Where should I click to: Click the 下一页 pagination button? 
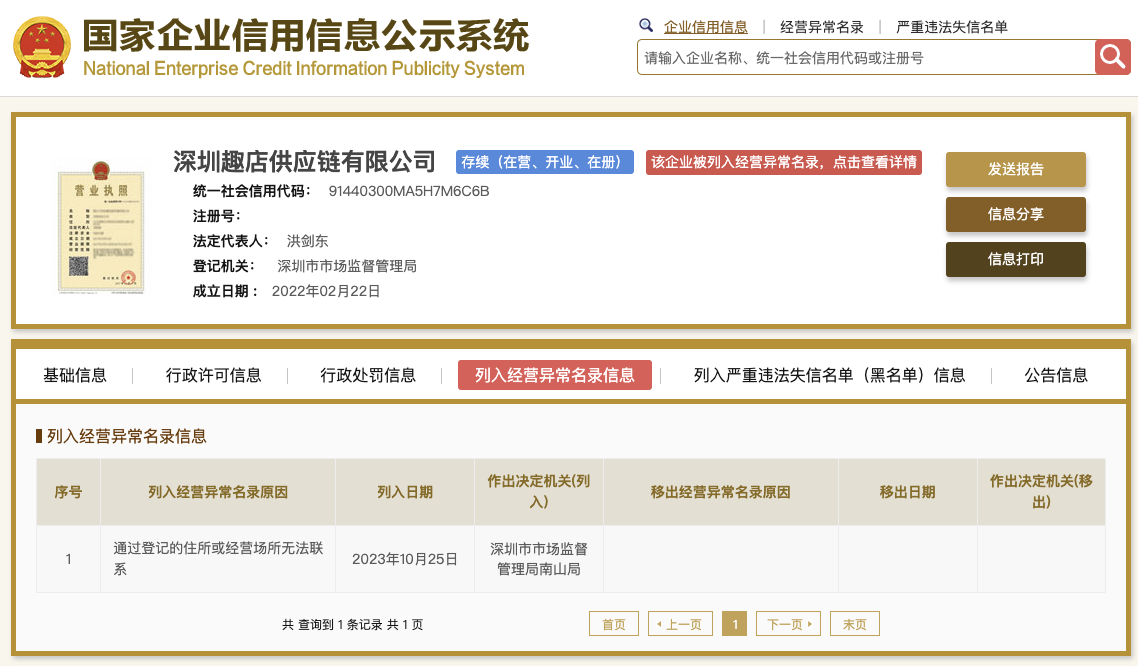788,624
